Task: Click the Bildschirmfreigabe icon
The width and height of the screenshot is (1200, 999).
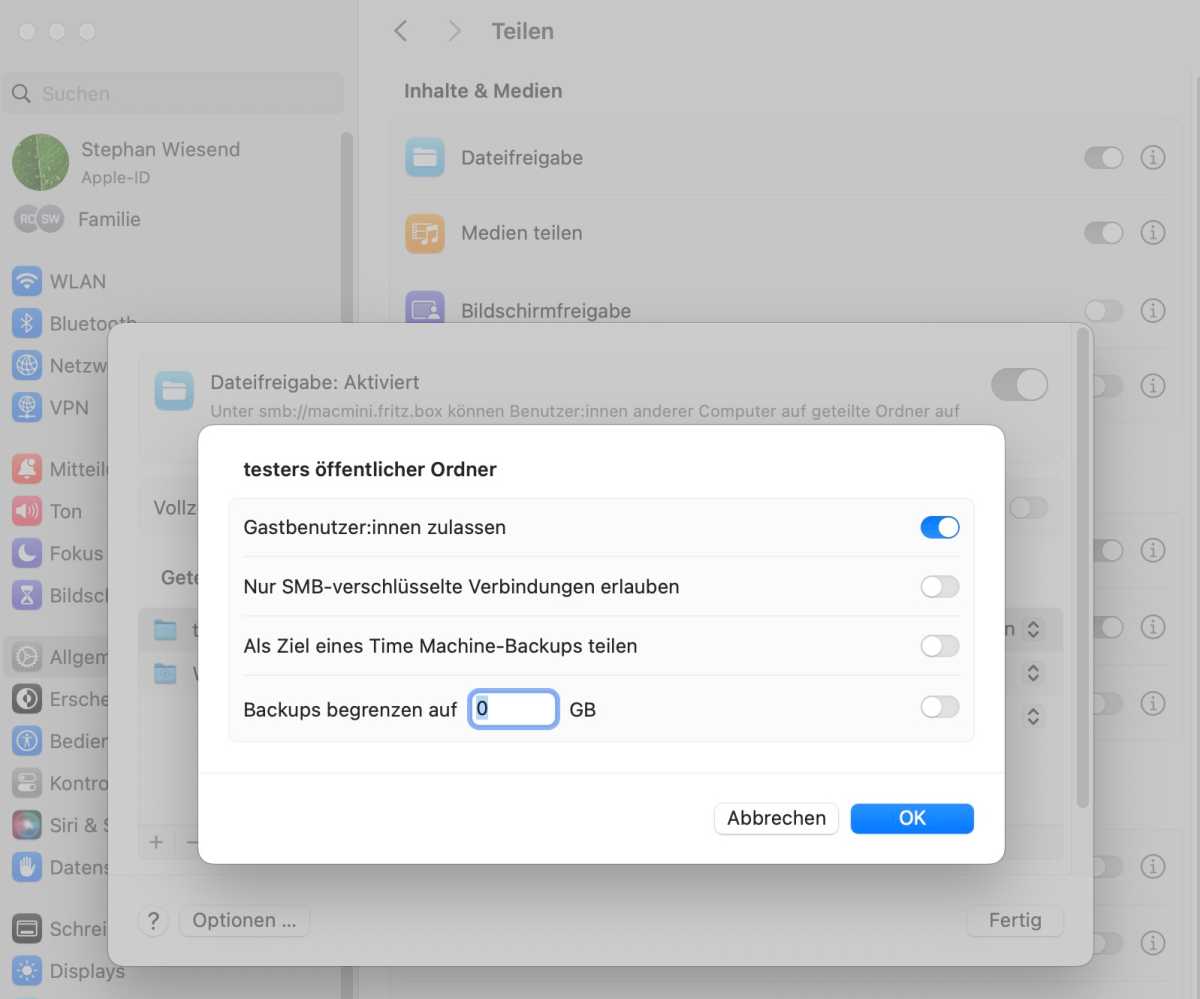Action: pos(425,309)
